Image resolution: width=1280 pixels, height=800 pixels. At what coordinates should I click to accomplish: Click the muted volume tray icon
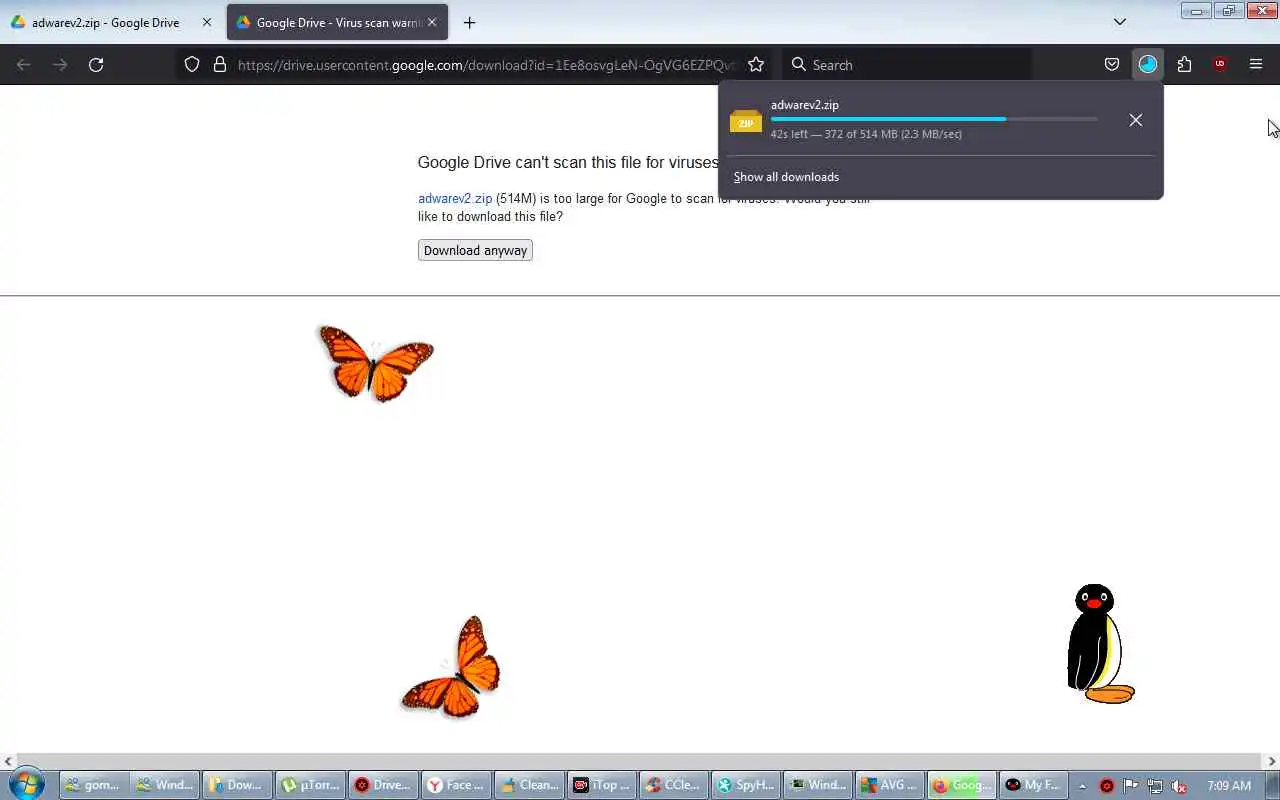coord(1180,786)
